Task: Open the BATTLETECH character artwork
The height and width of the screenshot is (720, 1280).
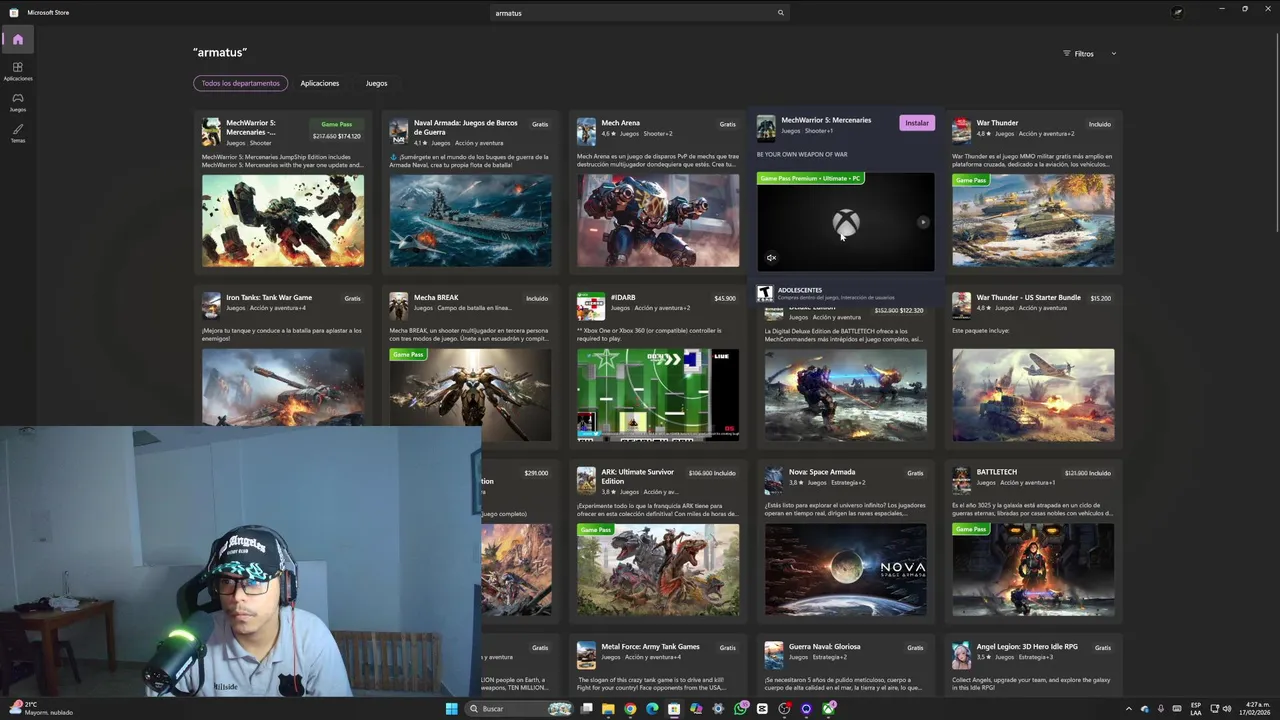Action: (x=1033, y=570)
